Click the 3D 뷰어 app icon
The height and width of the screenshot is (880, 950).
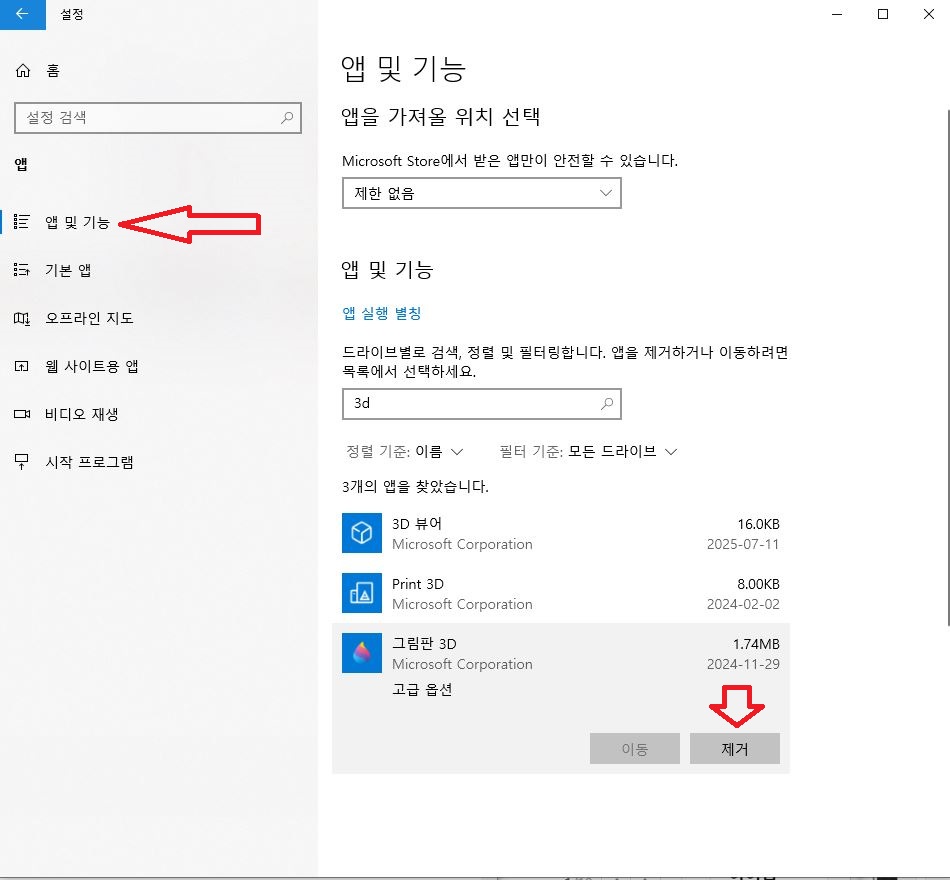361,533
